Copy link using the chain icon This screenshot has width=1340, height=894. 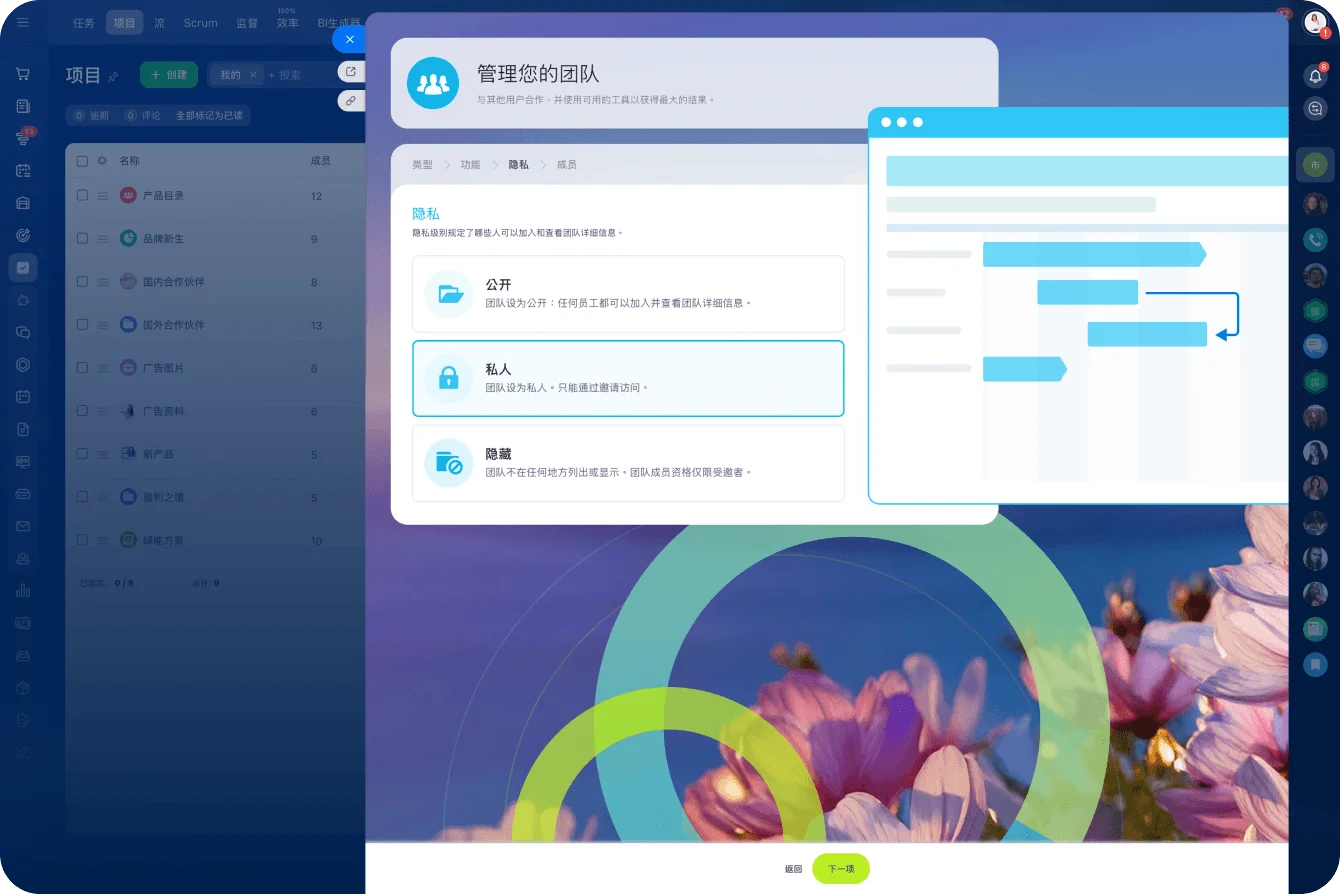350,100
